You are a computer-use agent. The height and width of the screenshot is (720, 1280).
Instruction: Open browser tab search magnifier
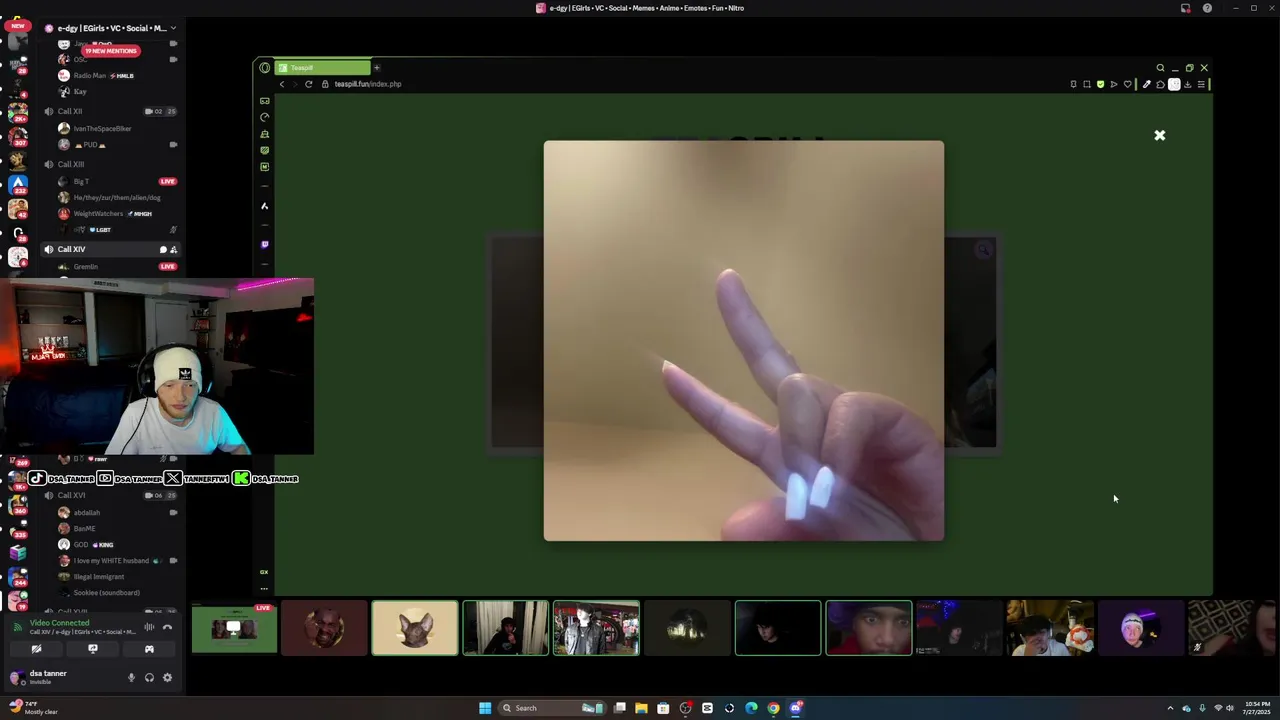[1160, 68]
